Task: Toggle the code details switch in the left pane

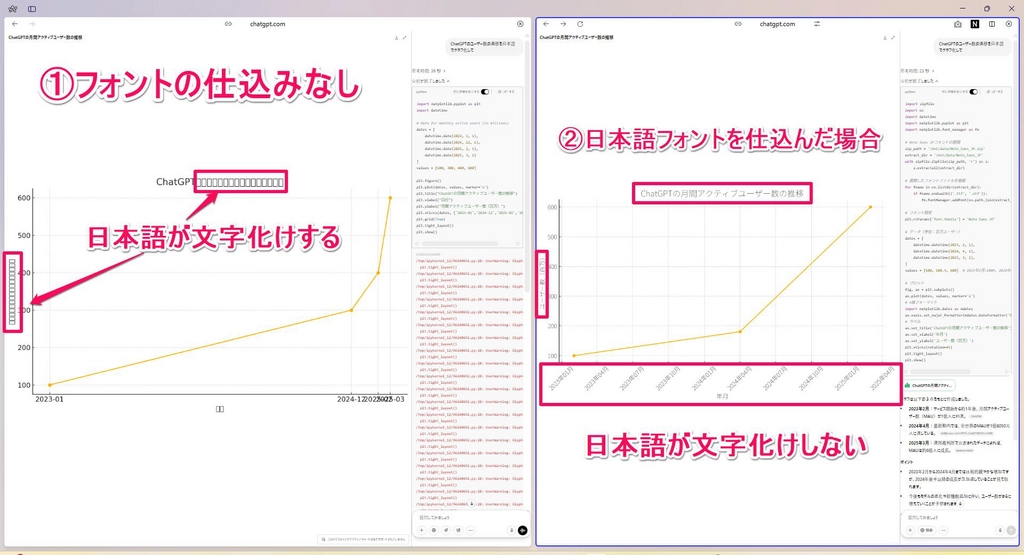Action: tap(485, 92)
